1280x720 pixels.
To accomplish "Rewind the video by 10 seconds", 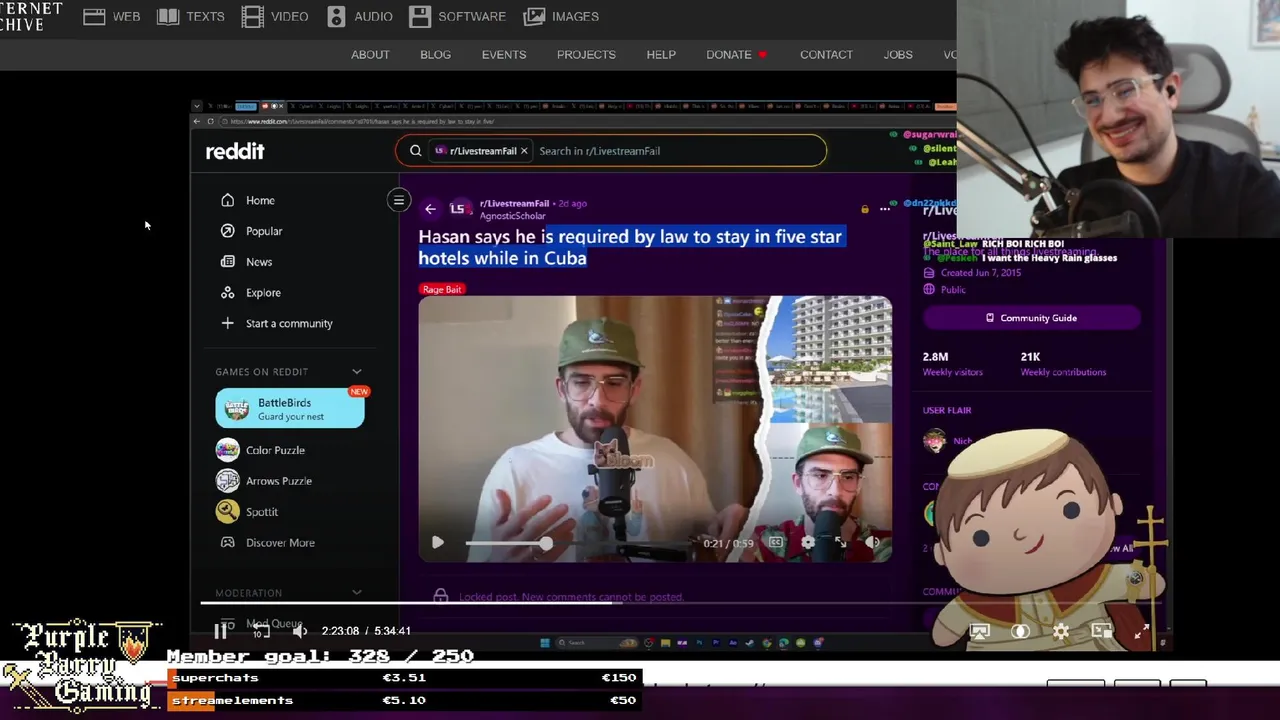I will (260, 631).
